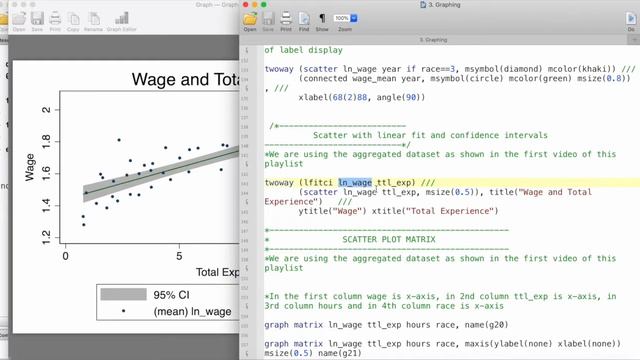Click line 'graph matrix ln_wage ttl_exp hours race, name(g20)'
This screenshot has width=640, height=360.
[x=386, y=325]
